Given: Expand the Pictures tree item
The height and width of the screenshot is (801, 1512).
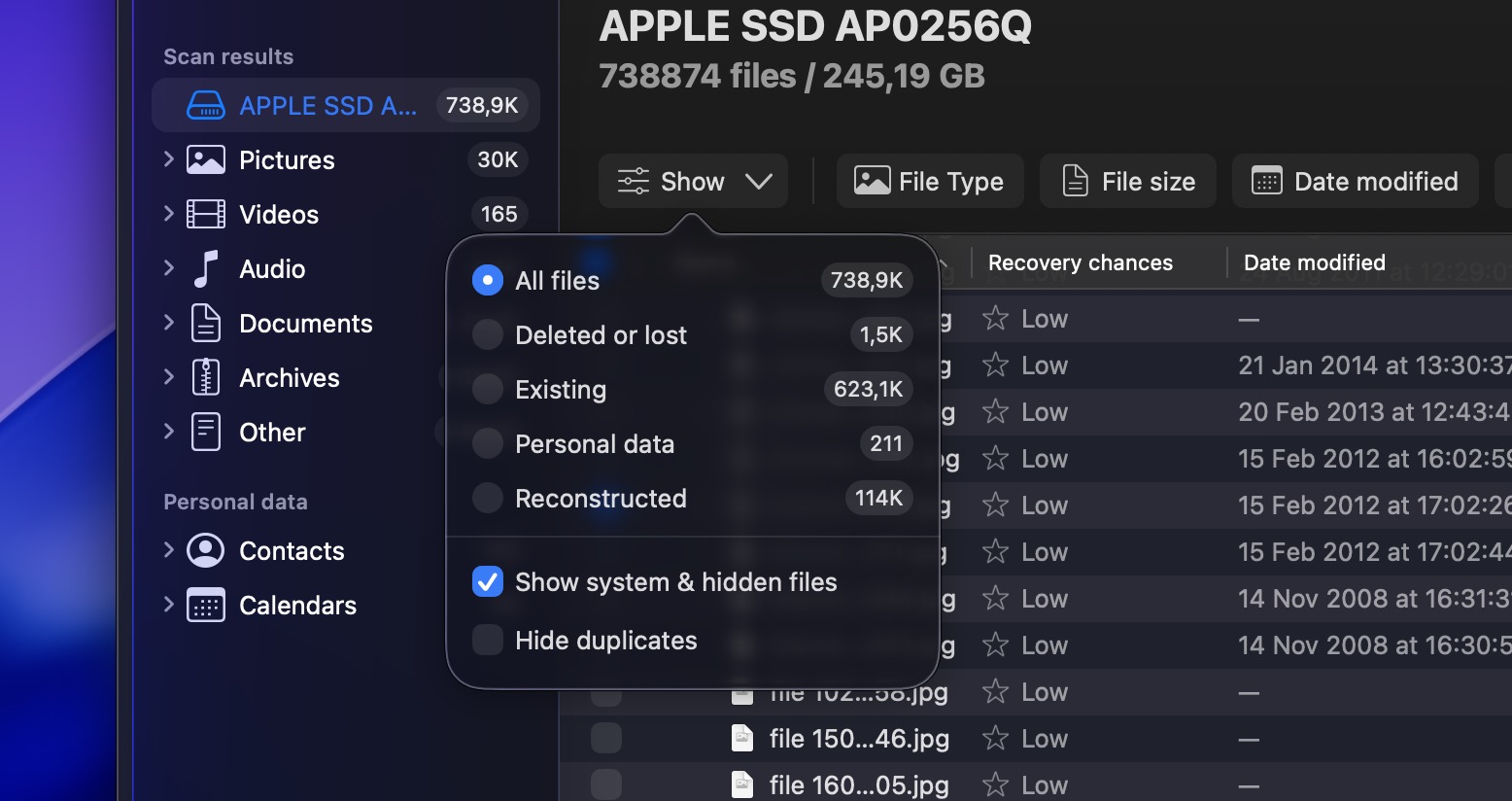Looking at the screenshot, I should pyautogui.click(x=168, y=159).
